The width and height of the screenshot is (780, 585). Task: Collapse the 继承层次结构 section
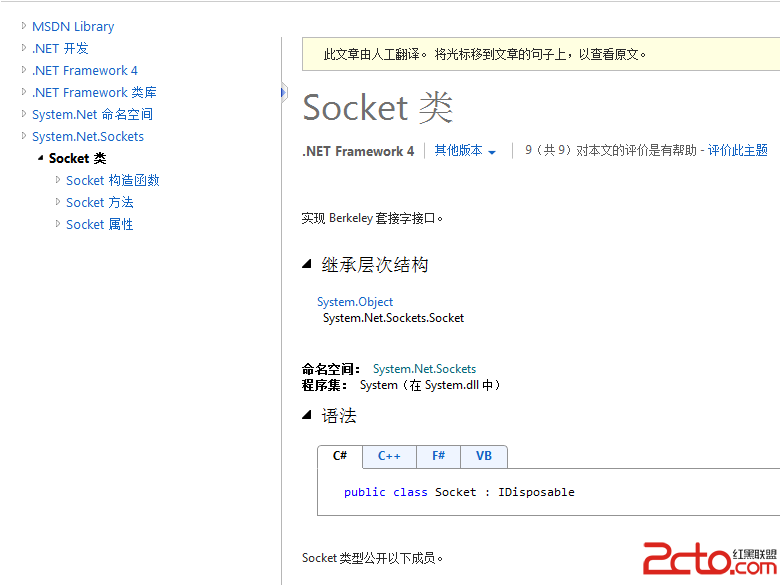(x=306, y=264)
